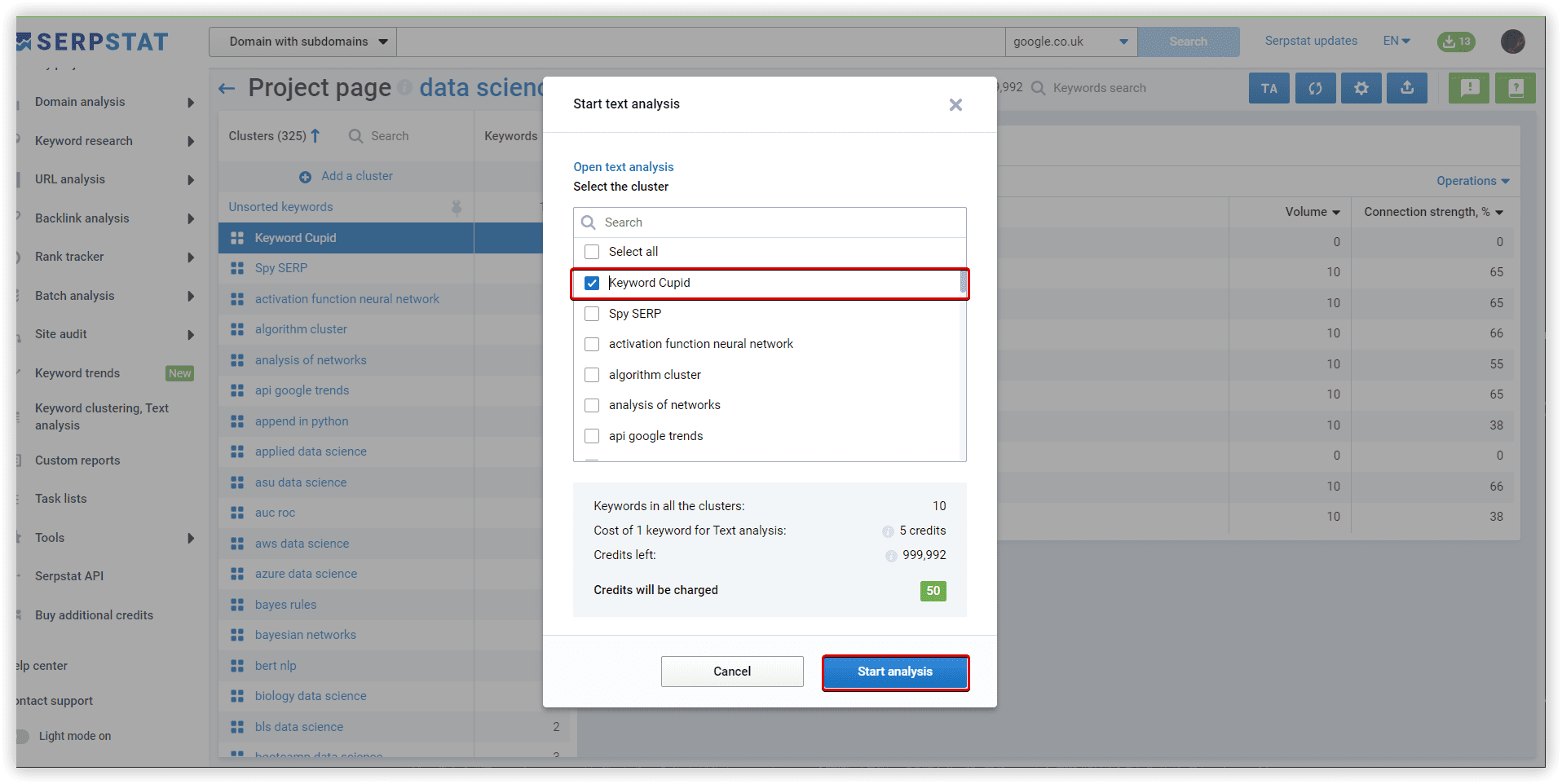Tick the Spy SERP checkbox

tap(592, 314)
